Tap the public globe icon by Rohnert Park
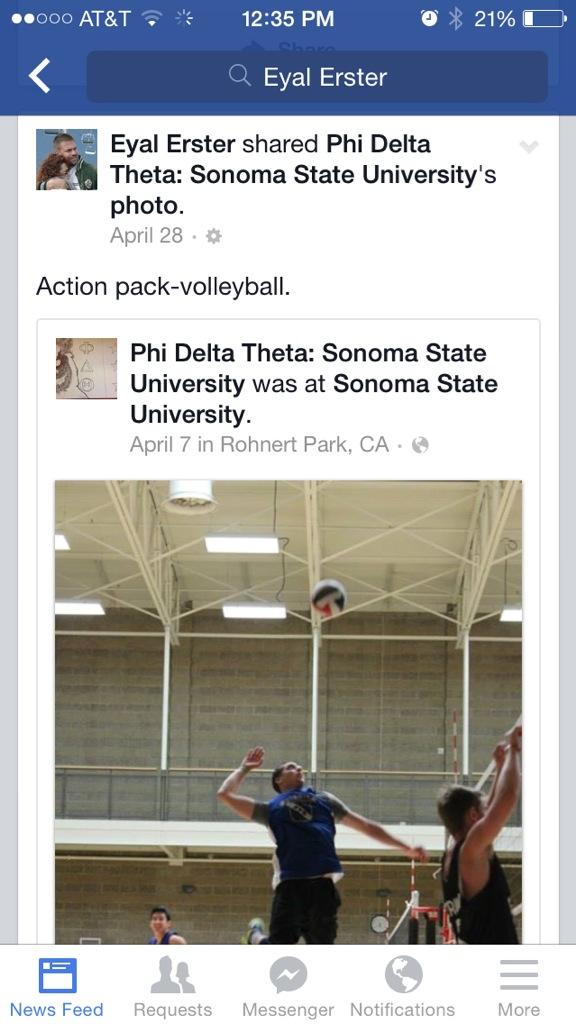The width and height of the screenshot is (576, 1024). click(421, 445)
